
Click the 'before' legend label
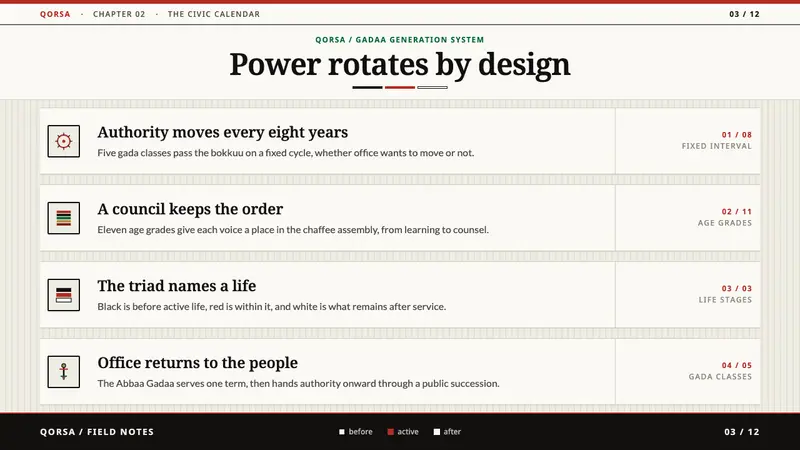(x=361, y=432)
